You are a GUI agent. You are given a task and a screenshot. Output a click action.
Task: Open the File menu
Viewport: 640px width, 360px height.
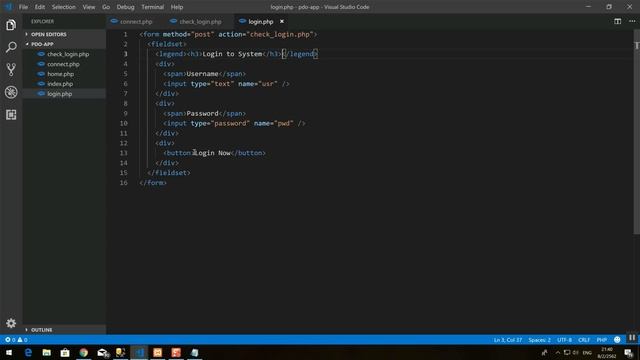click(23, 7)
